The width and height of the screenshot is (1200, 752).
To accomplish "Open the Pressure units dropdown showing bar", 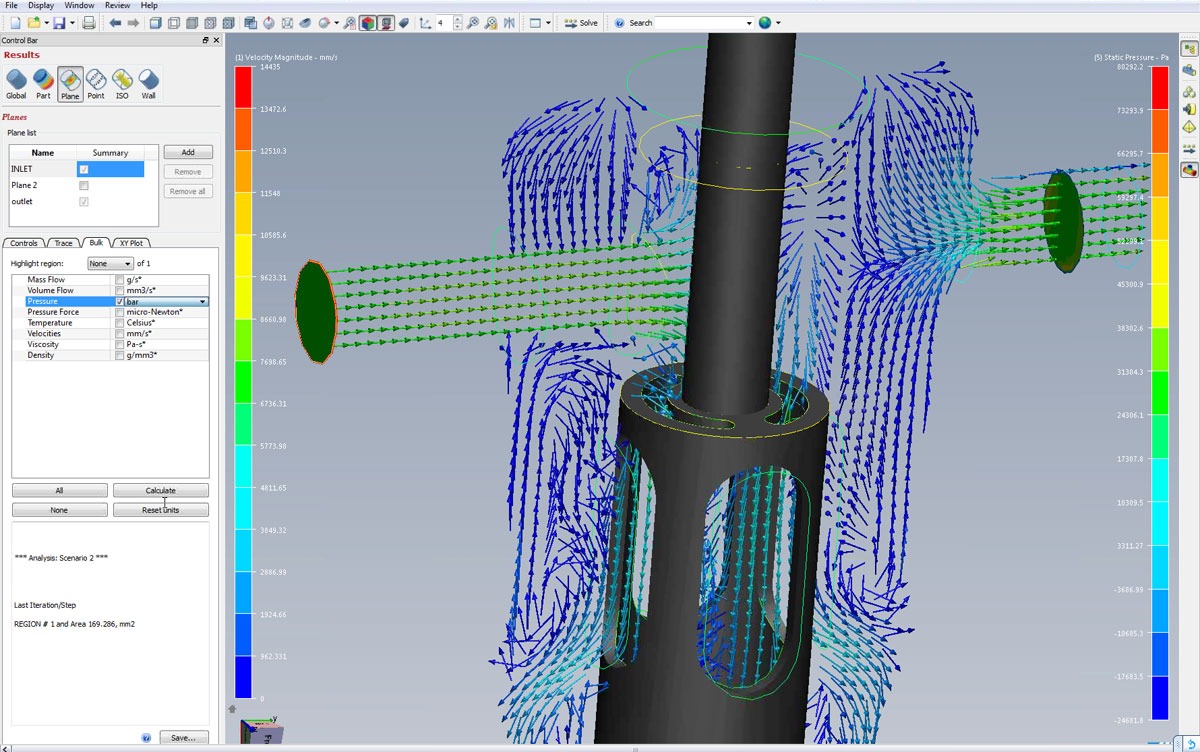I will 203,302.
